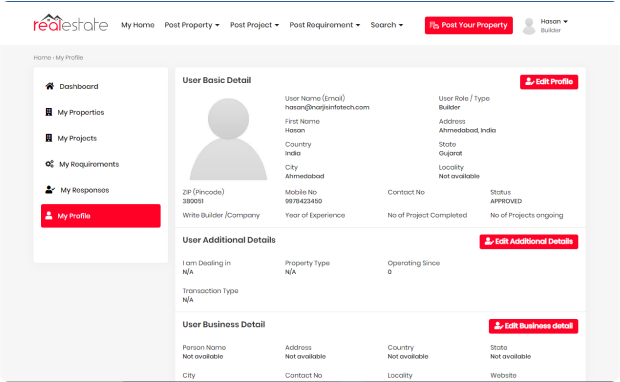The height and width of the screenshot is (382, 620).
Task: Click the User Basic Detail heading
Action: [x=217, y=80]
